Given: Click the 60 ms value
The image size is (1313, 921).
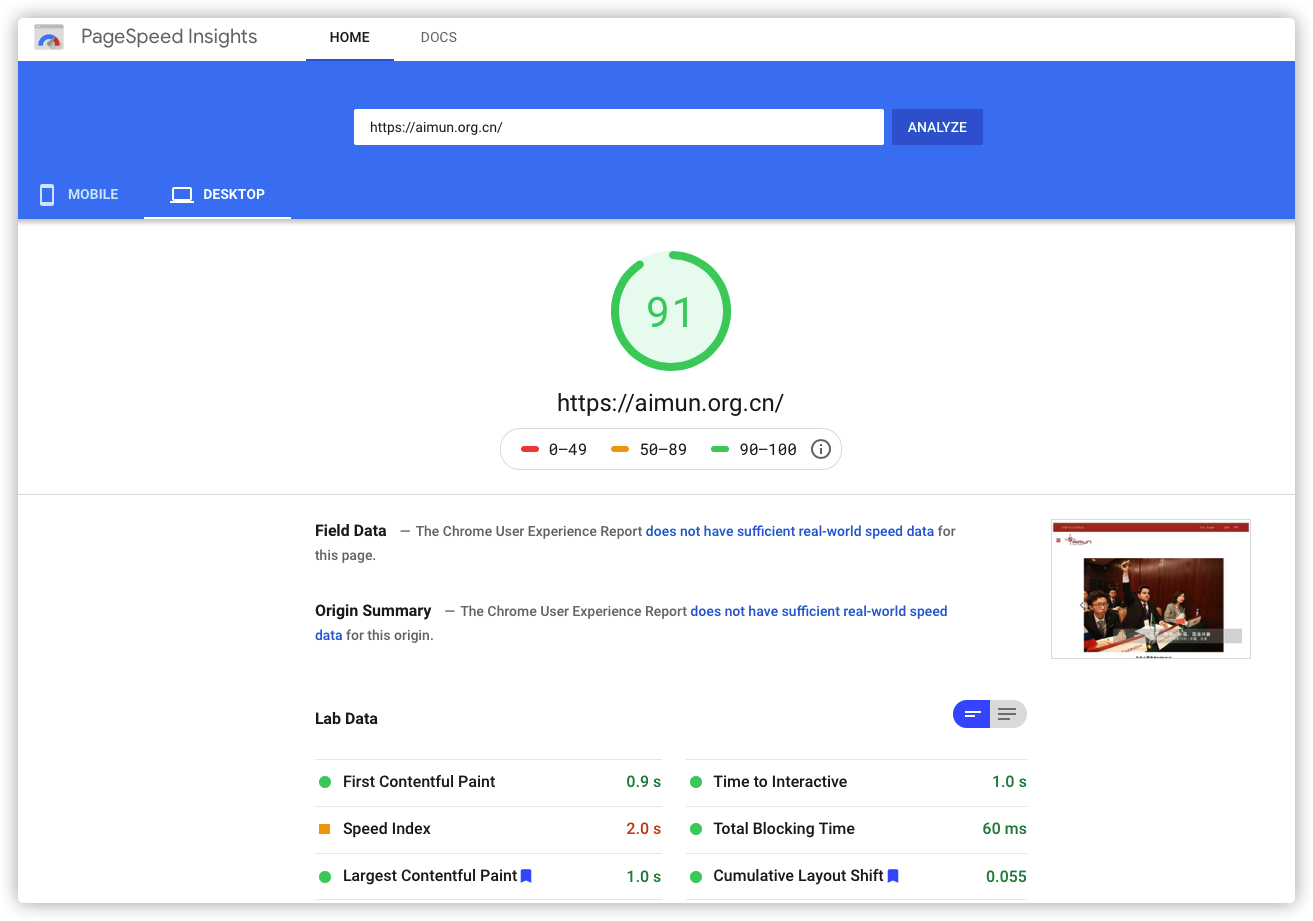Looking at the screenshot, I should point(1005,829).
